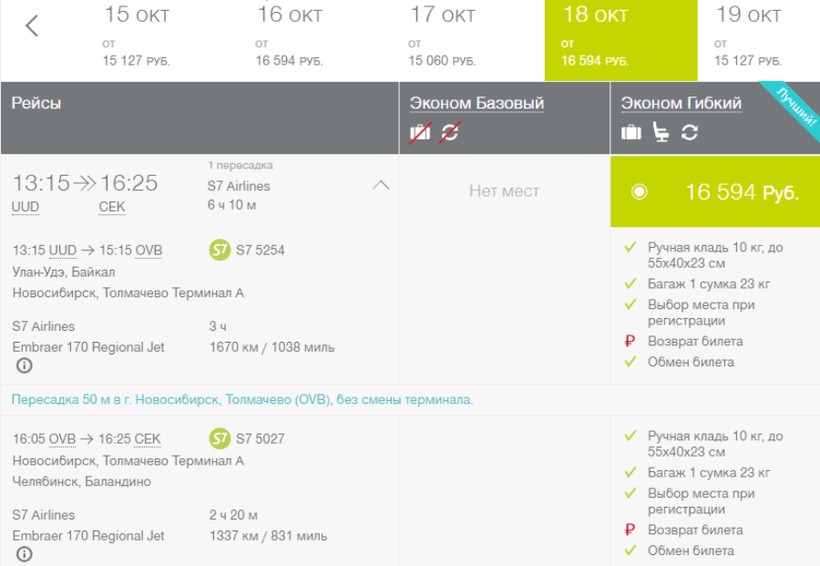Open the Эконом Гибкий fare header link
The height and width of the screenshot is (566, 820).
tap(681, 103)
